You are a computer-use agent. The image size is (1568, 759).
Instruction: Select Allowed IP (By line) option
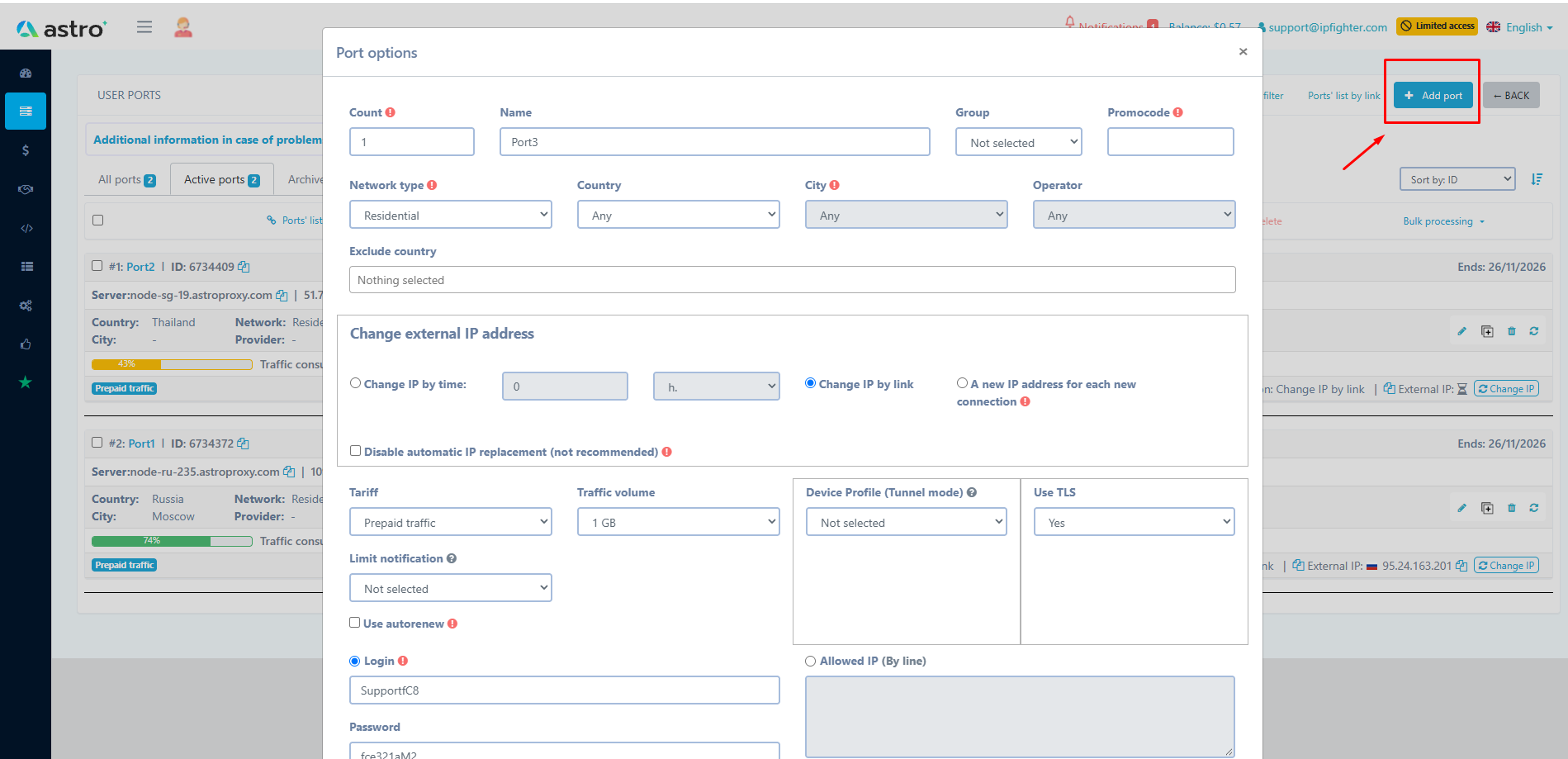coord(810,661)
